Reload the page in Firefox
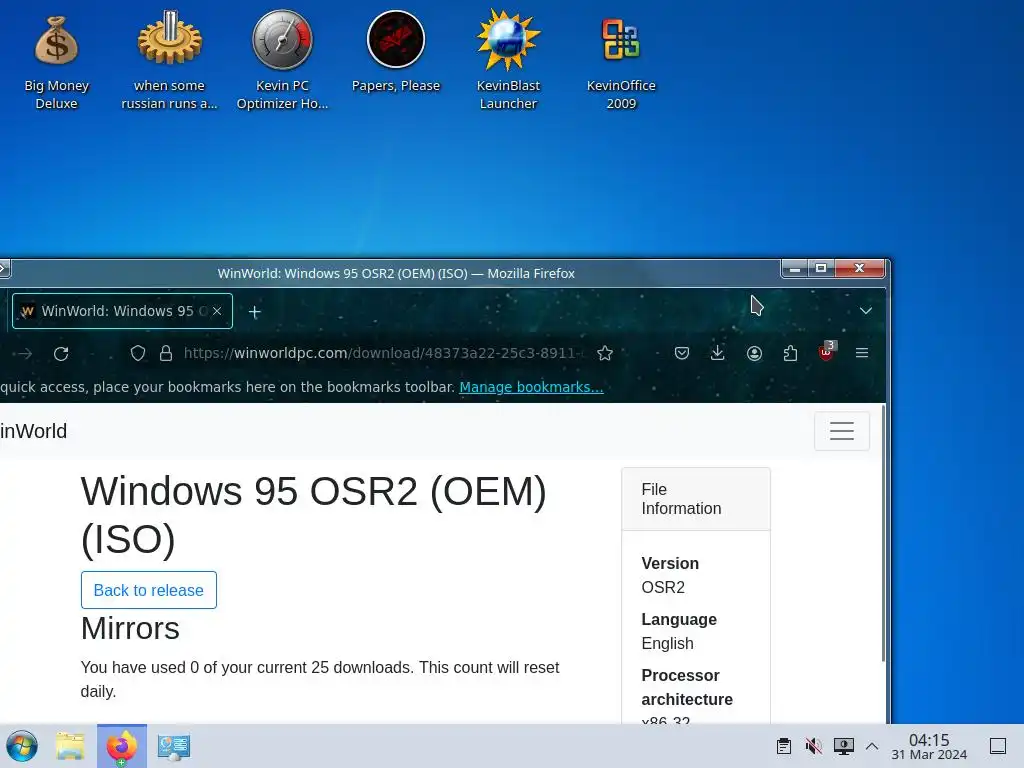Viewport: 1024px width, 768px height. pos(61,353)
